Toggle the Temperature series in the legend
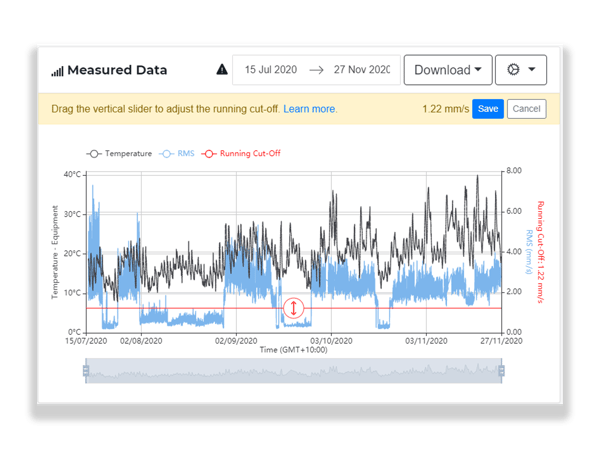 pos(120,154)
